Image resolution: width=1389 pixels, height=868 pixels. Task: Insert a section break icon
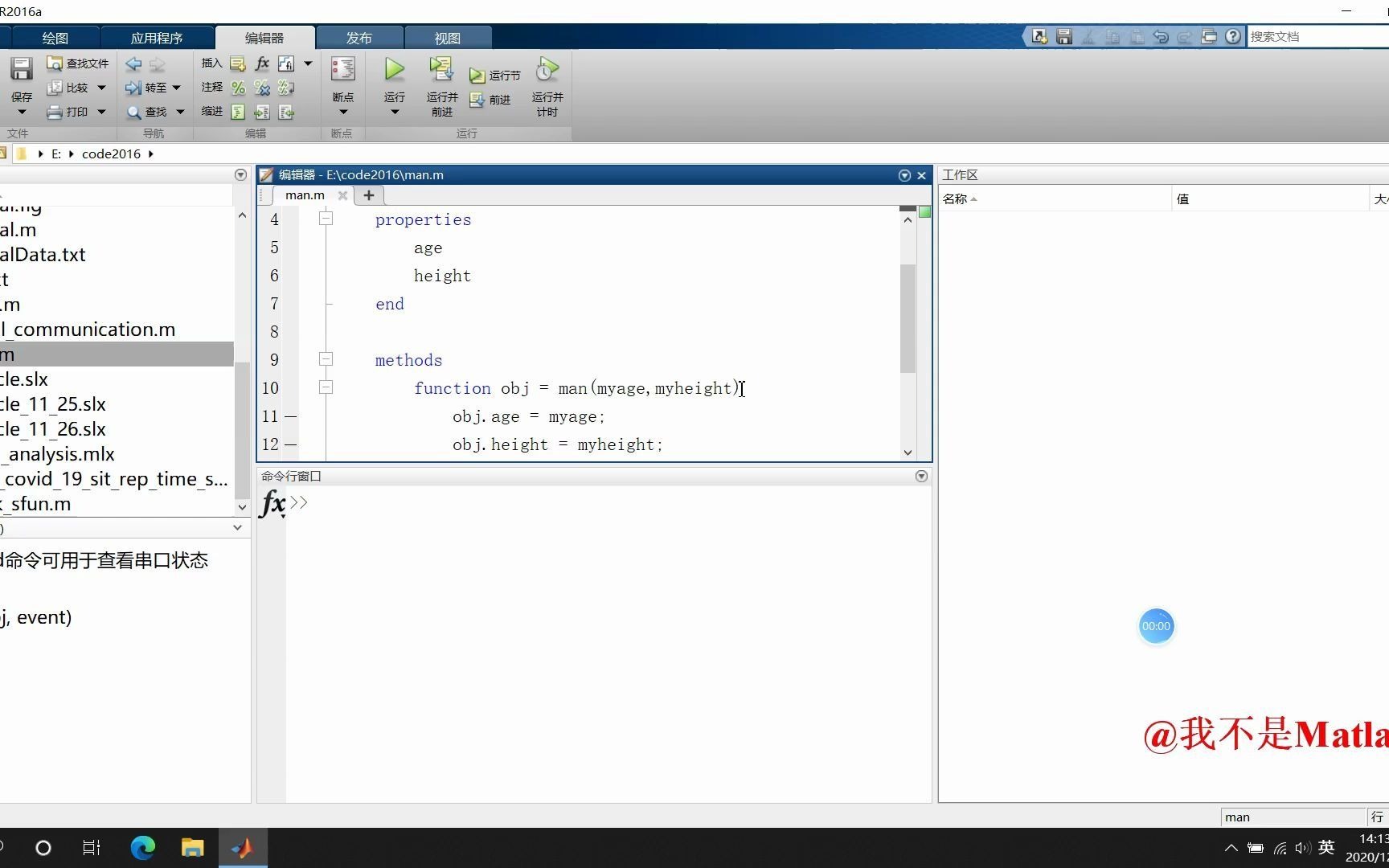(x=237, y=63)
